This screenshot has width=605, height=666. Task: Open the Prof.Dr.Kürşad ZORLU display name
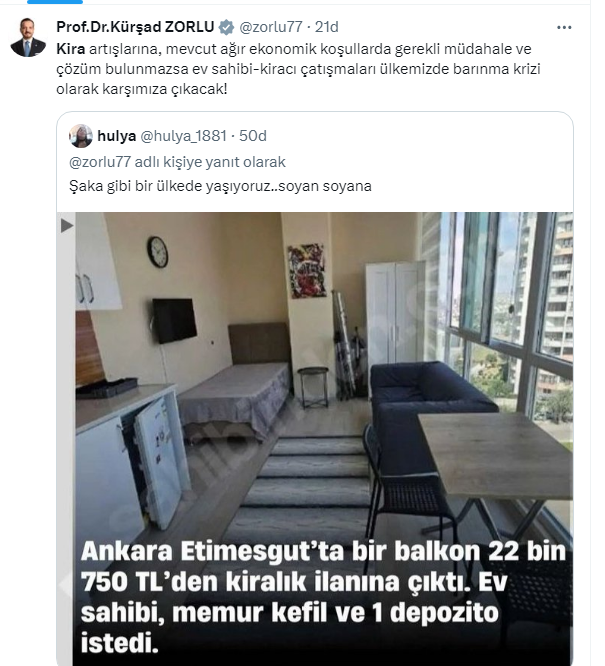click(135, 27)
